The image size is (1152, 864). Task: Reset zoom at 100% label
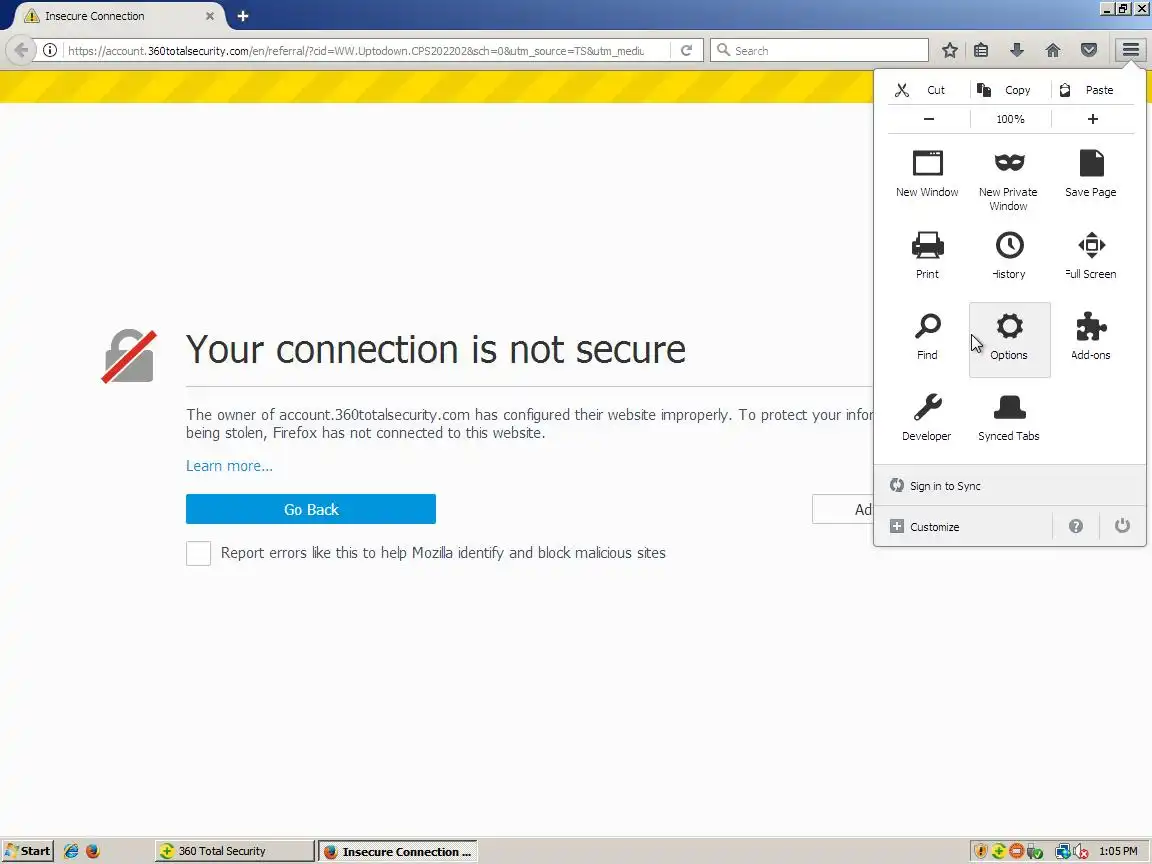[x=1010, y=119]
